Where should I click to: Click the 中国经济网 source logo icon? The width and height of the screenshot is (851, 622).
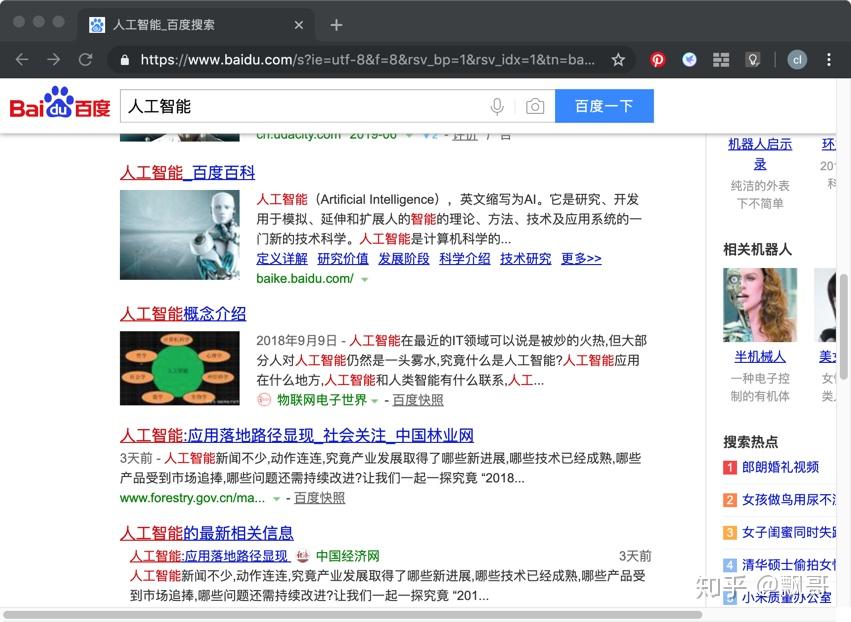(x=302, y=556)
